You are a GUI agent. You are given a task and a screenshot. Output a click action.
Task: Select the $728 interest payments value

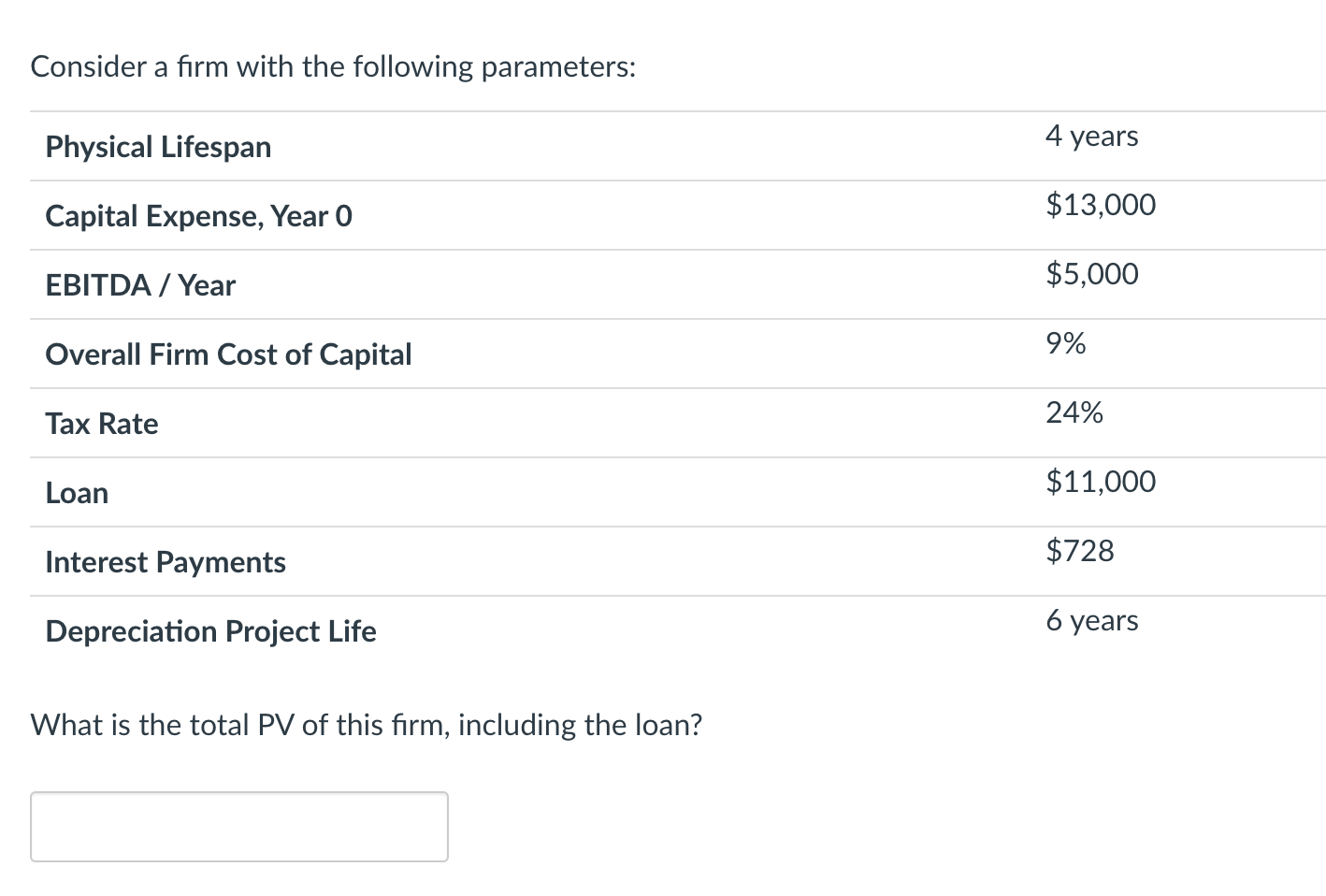point(1080,550)
